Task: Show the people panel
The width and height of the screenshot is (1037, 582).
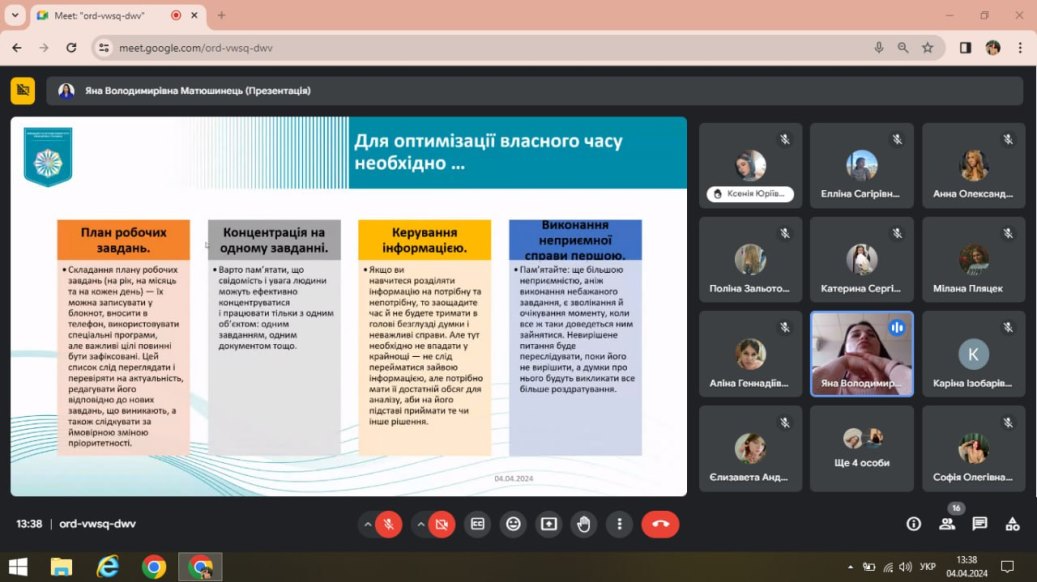Action: click(x=947, y=524)
